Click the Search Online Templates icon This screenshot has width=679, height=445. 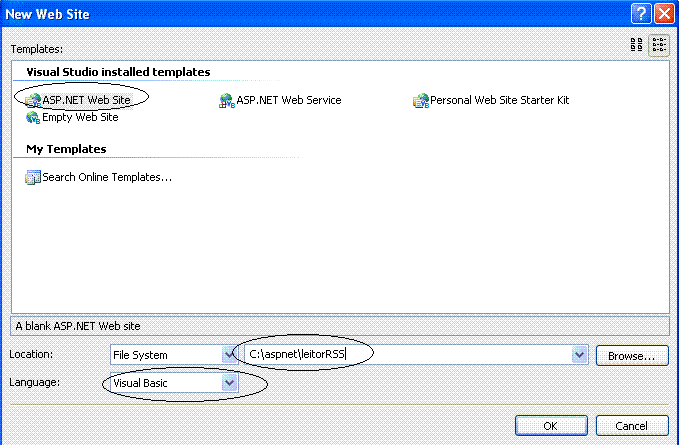tap(33, 177)
